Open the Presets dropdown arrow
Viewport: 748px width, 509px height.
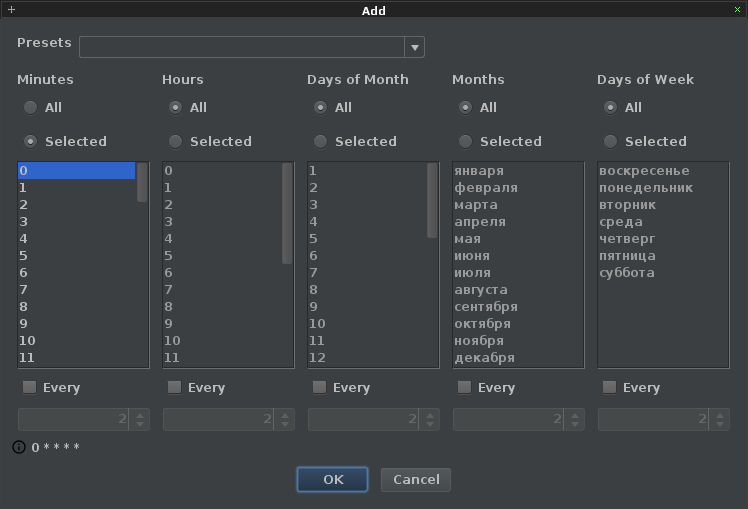tap(415, 47)
